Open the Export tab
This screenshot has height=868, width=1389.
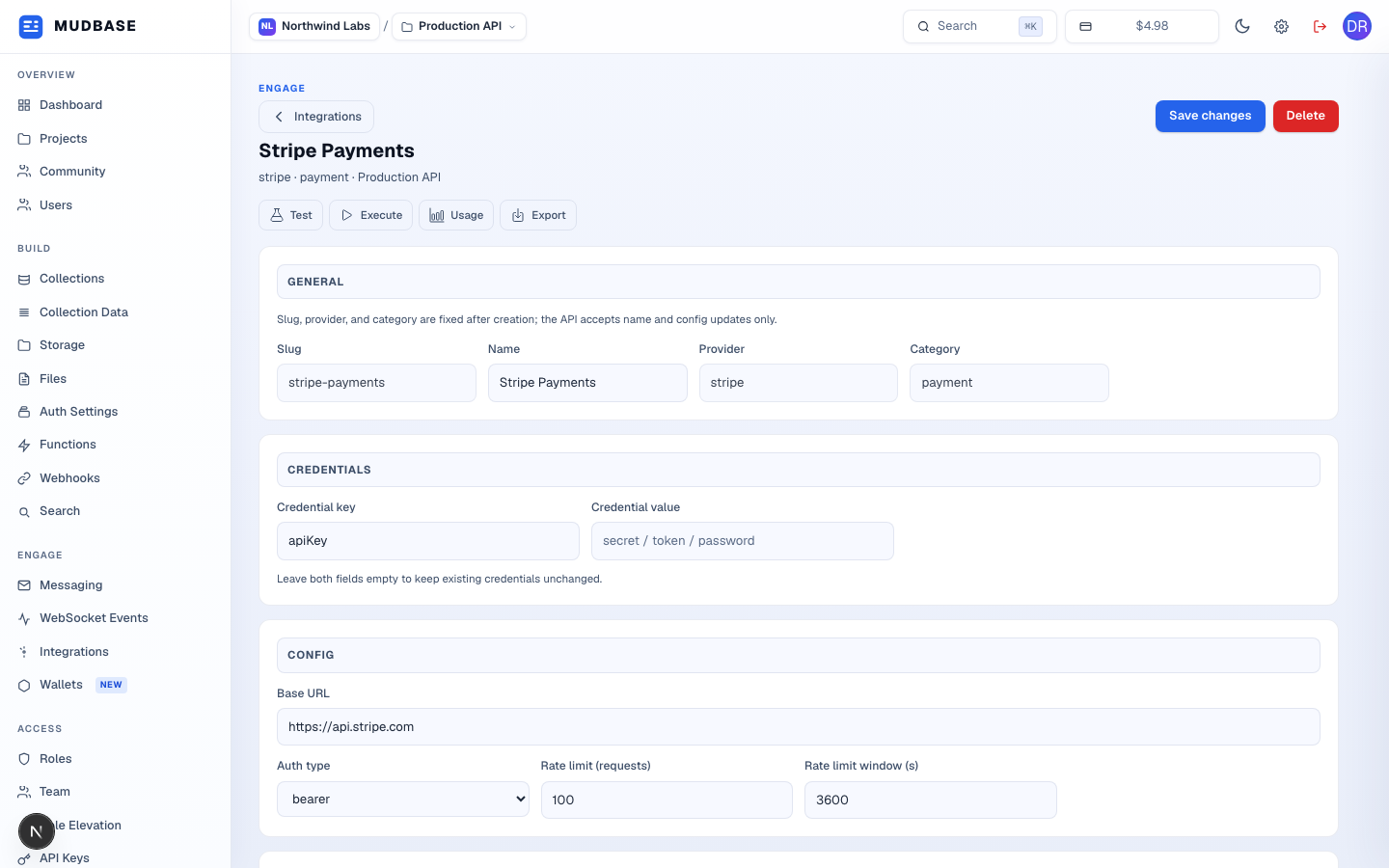coord(538,215)
